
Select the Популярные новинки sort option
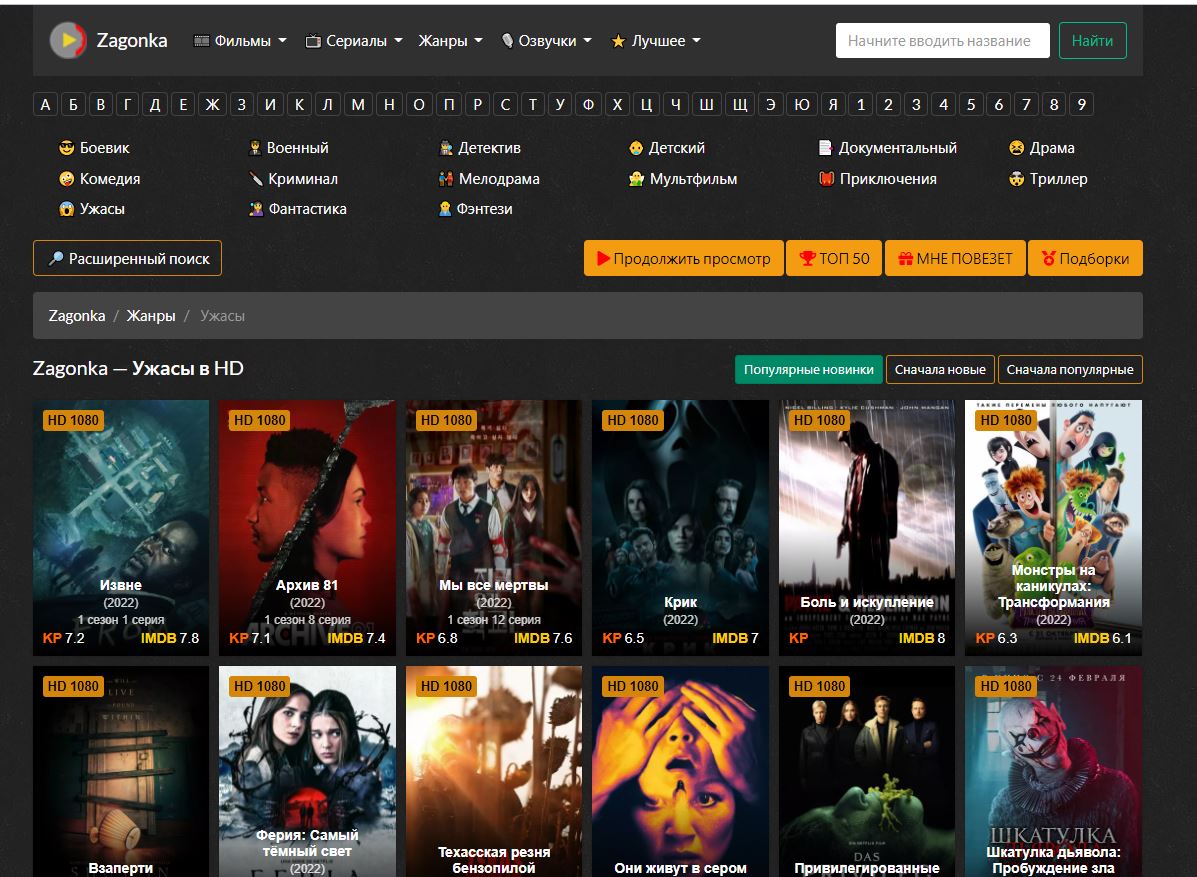(x=808, y=369)
